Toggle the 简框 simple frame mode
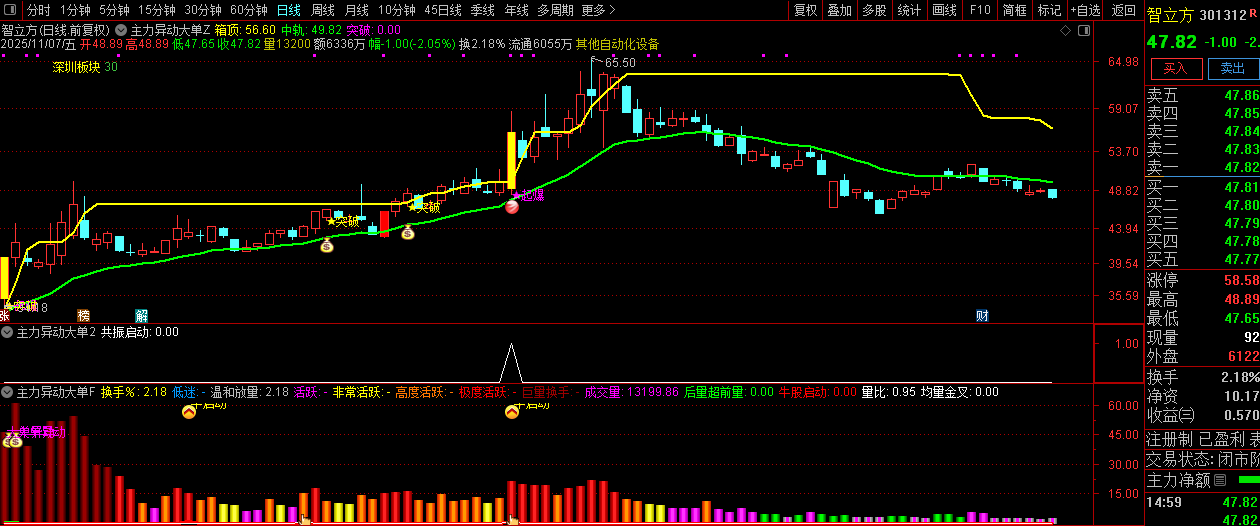The height and width of the screenshot is (526, 1260). tap(1015, 10)
